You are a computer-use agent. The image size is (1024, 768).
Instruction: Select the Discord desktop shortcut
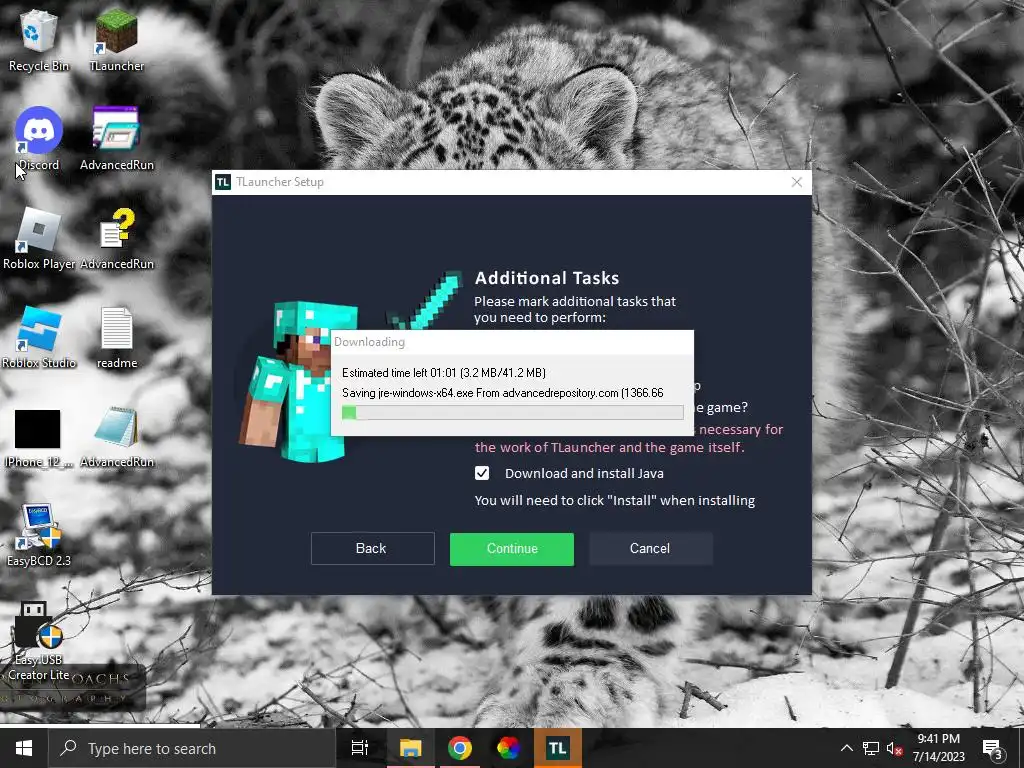coord(38,138)
